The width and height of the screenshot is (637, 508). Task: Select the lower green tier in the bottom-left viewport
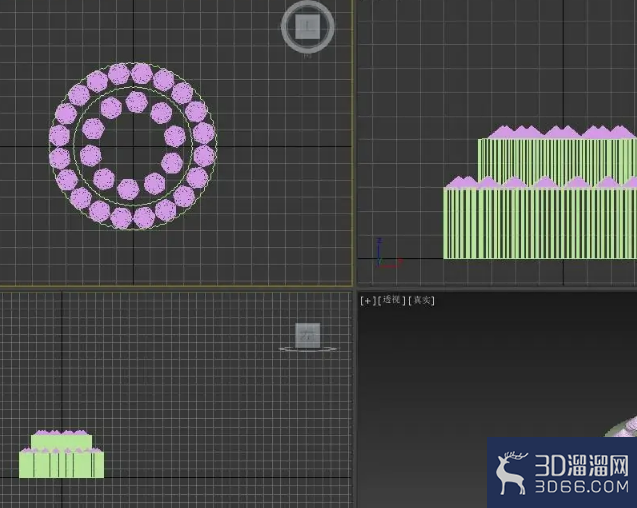[x=61, y=465]
